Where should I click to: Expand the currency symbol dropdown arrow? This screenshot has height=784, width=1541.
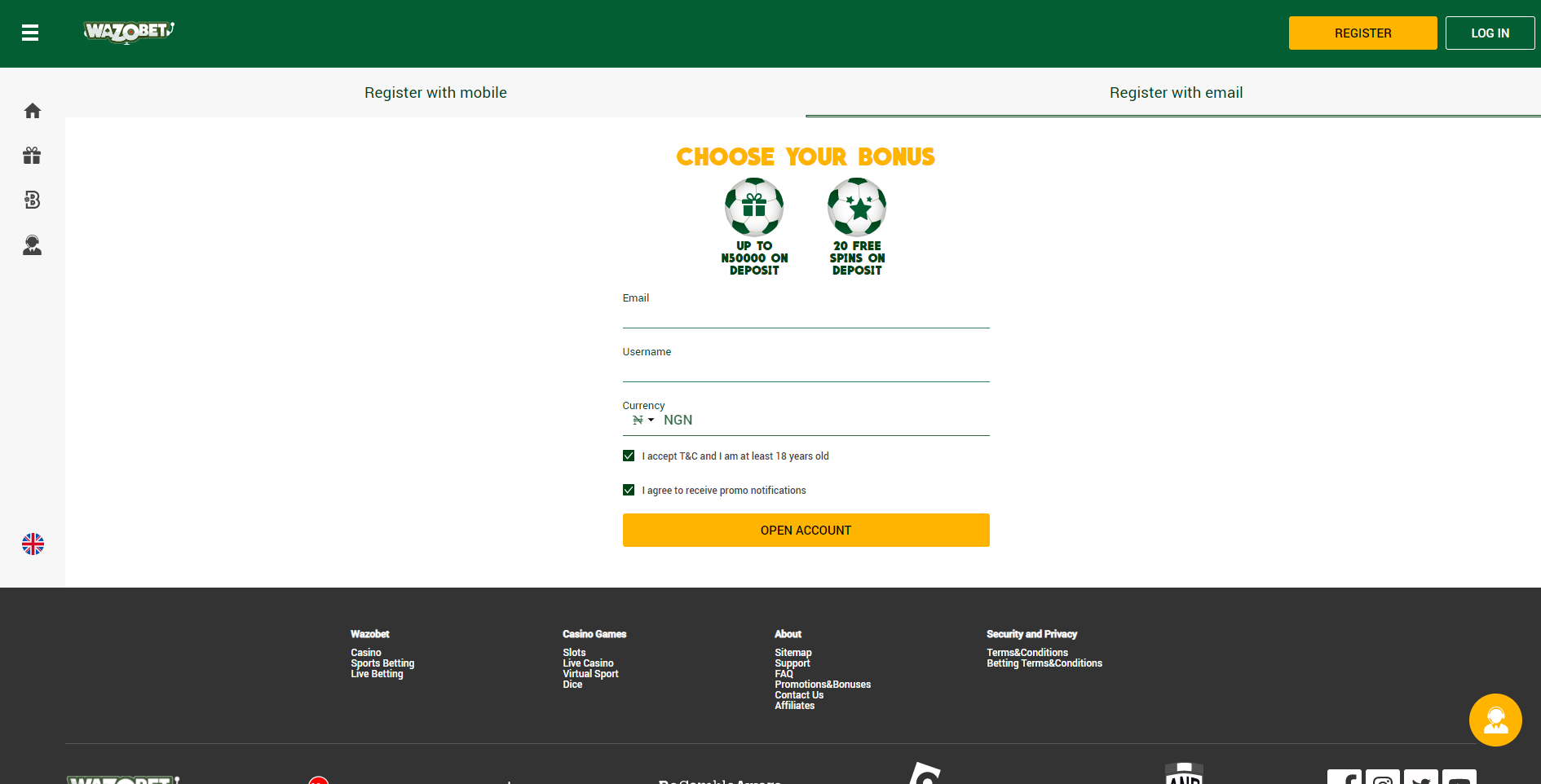(651, 420)
